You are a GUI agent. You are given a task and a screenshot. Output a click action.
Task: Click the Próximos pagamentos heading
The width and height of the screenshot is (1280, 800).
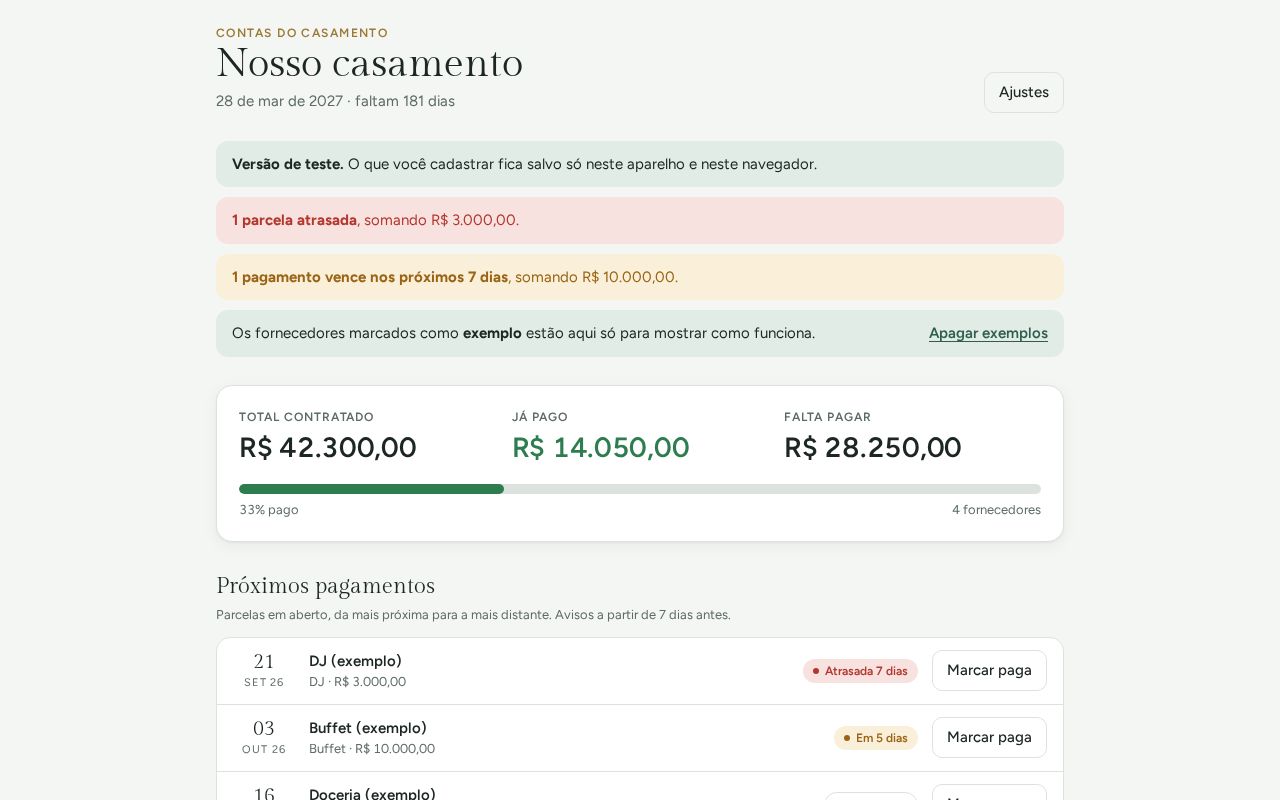pyautogui.click(x=325, y=586)
